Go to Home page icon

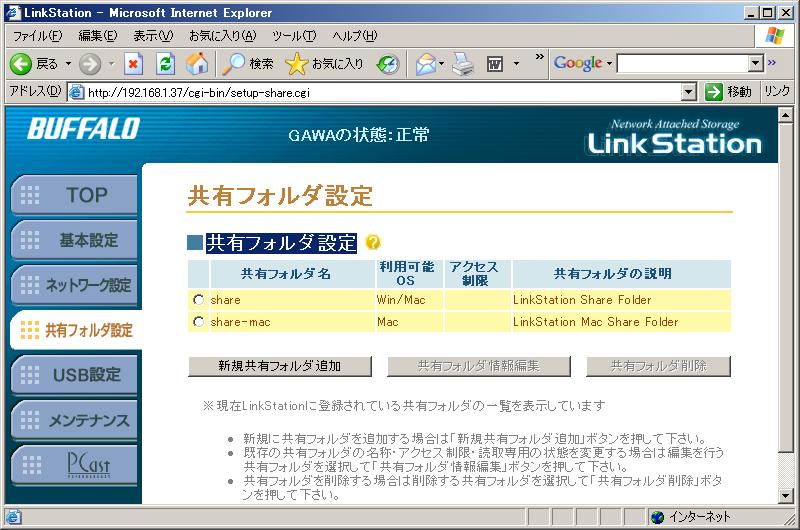tap(197, 64)
